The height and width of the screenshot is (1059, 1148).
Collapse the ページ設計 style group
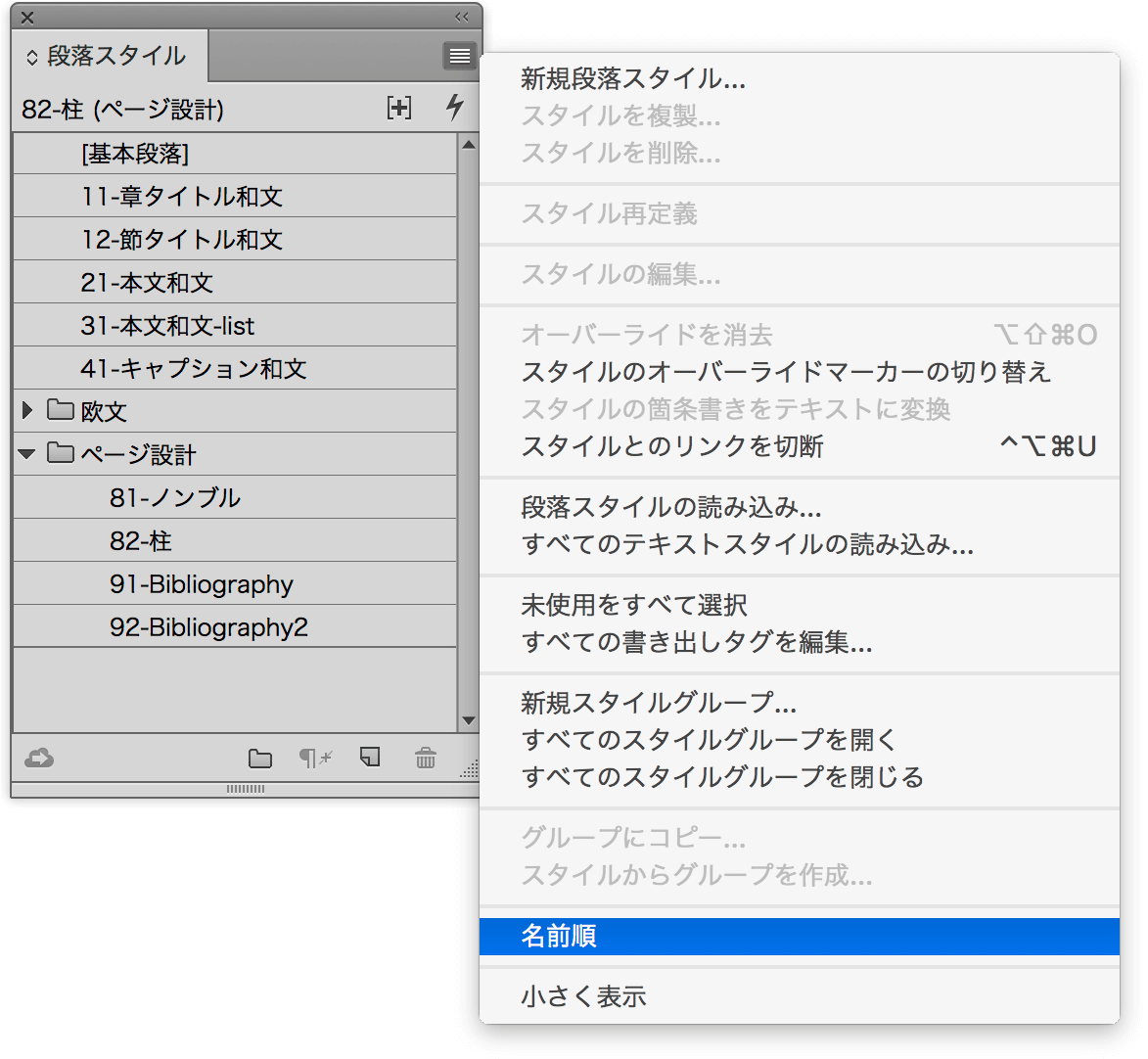pyautogui.click(x=27, y=455)
